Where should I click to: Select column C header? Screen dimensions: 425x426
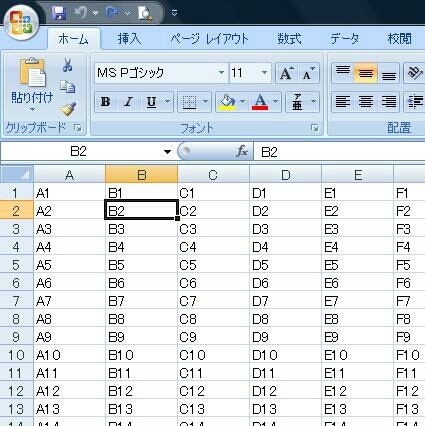pos(213,175)
